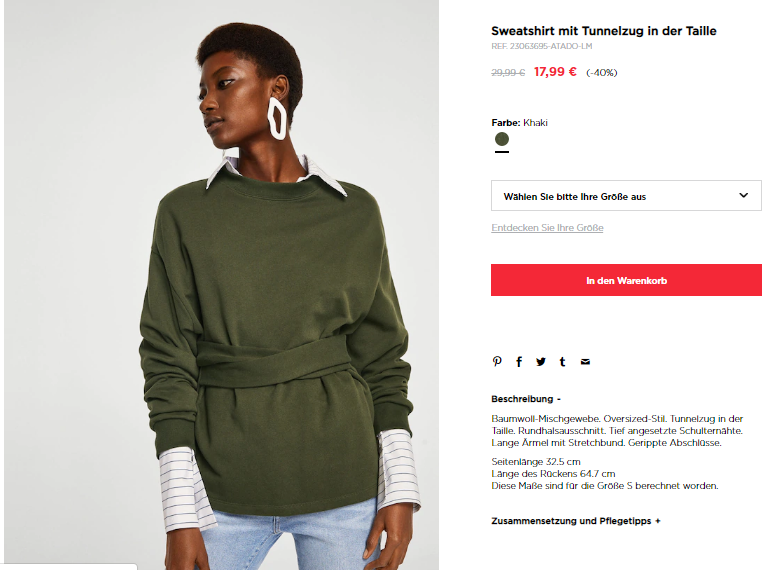Click the (-40%) discount label
Viewport: 762px width, 570px height.
[x=602, y=73]
